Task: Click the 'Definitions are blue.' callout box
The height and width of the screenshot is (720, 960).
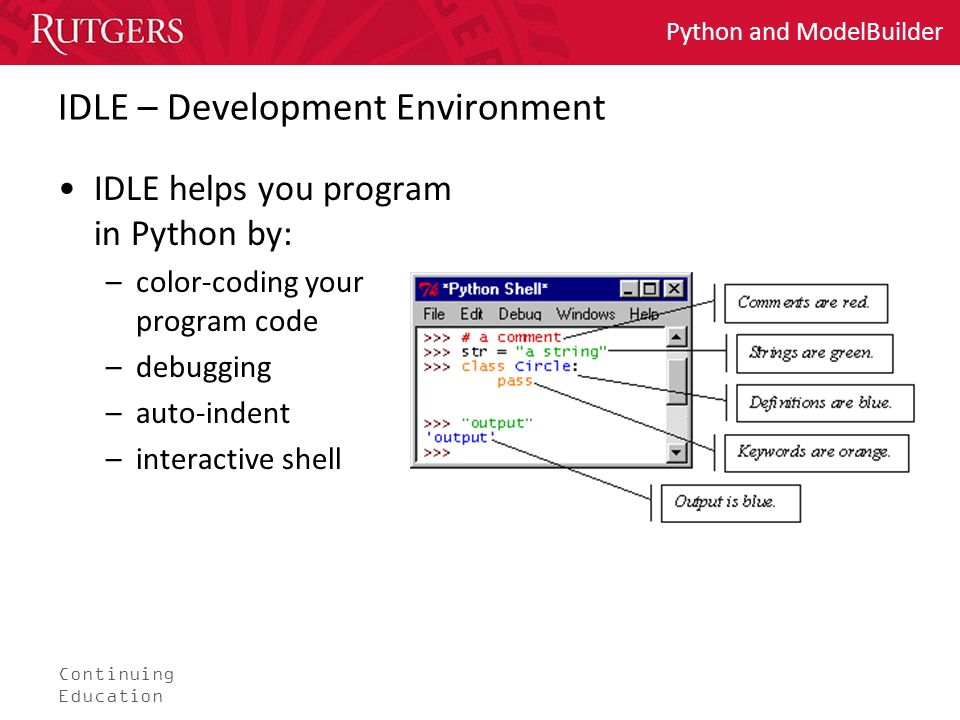Action: pyautogui.click(x=825, y=403)
